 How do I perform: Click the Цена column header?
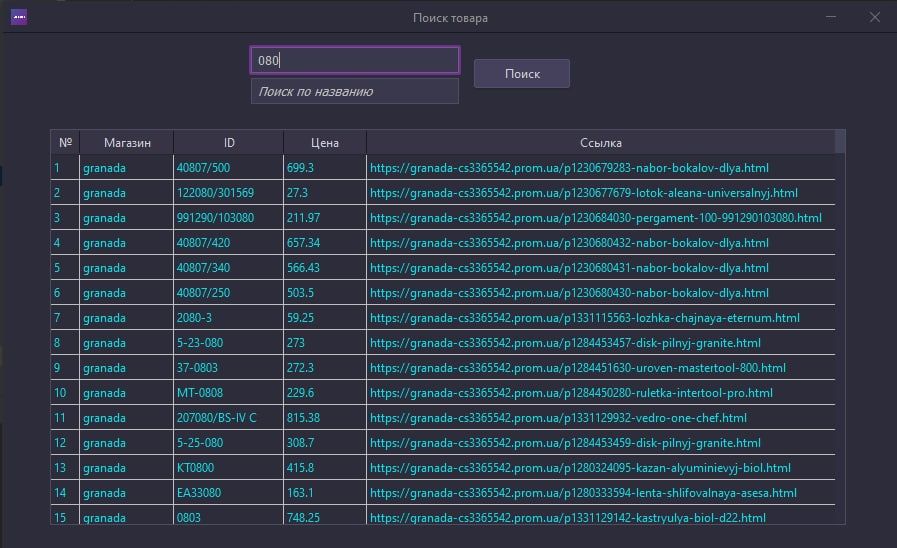click(x=324, y=142)
